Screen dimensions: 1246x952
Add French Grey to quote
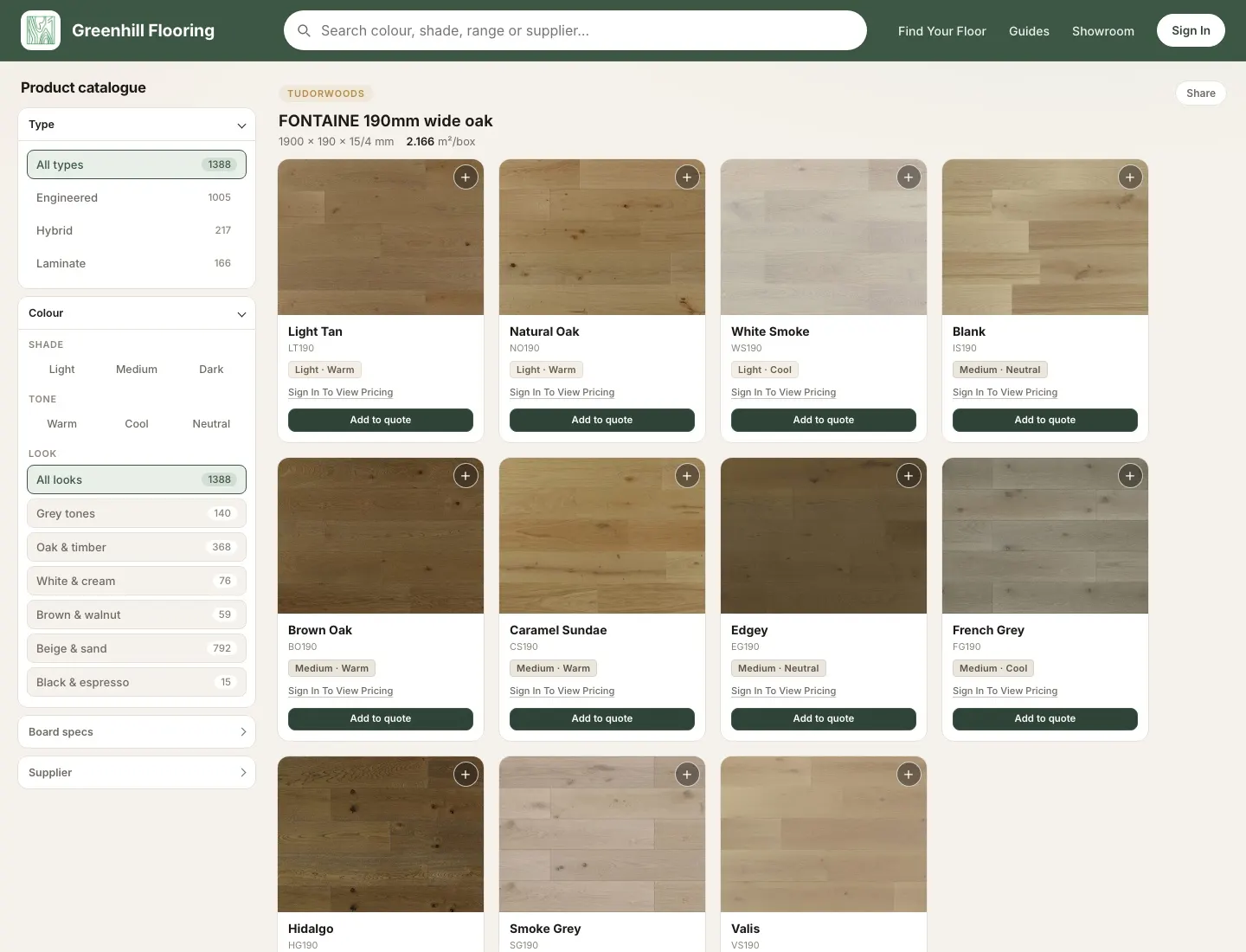(1045, 718)
